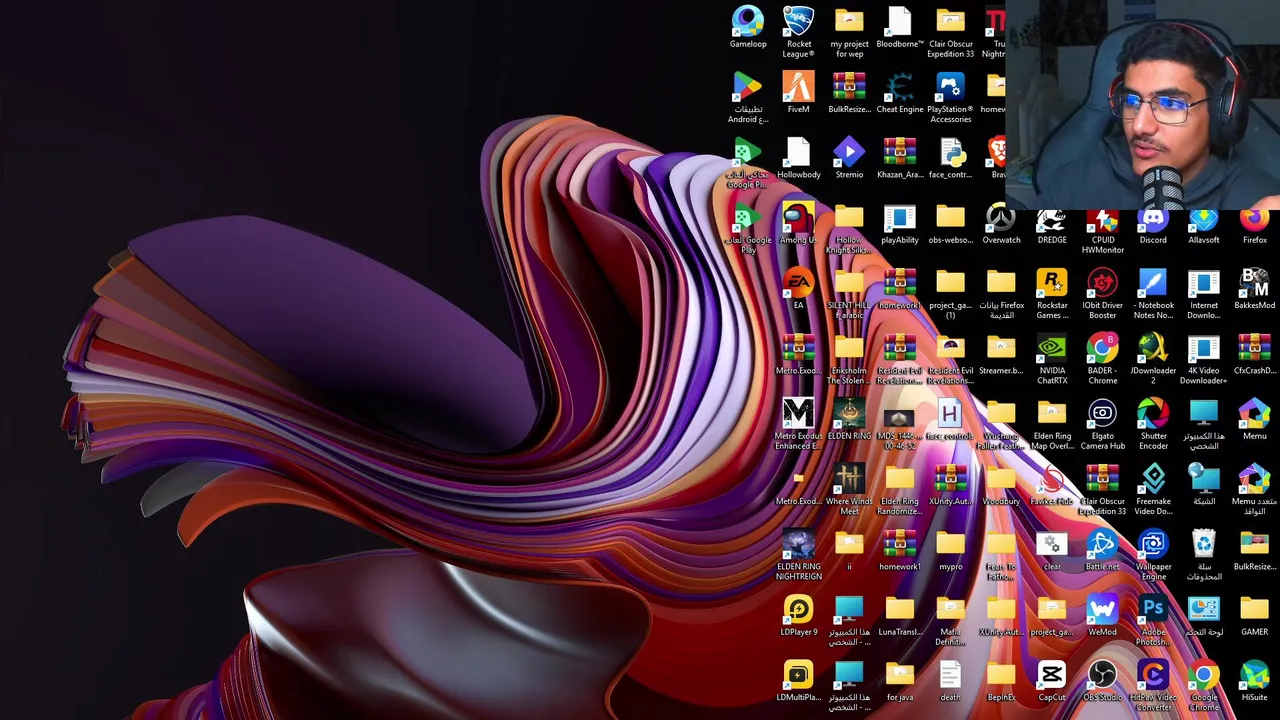
Task: Click the EA app icon
Action: point(798,289)
